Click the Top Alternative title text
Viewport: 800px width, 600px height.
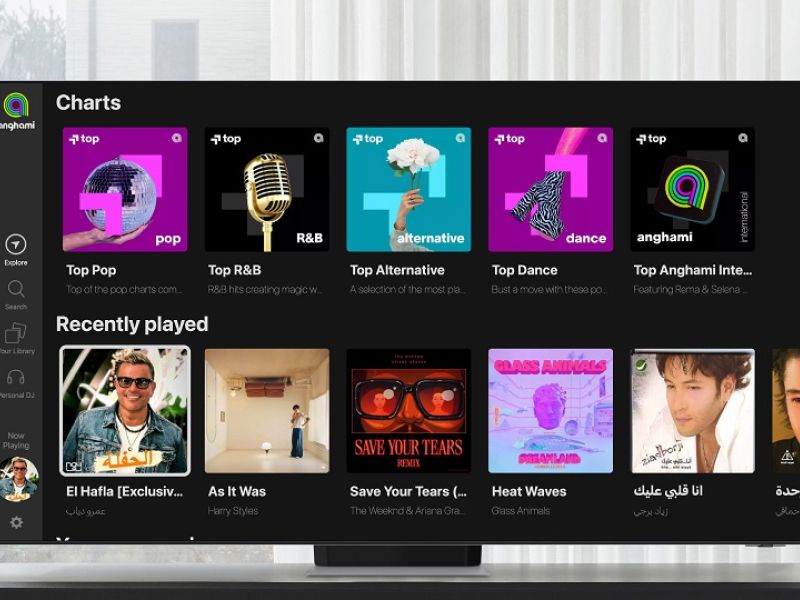(397, 270)
